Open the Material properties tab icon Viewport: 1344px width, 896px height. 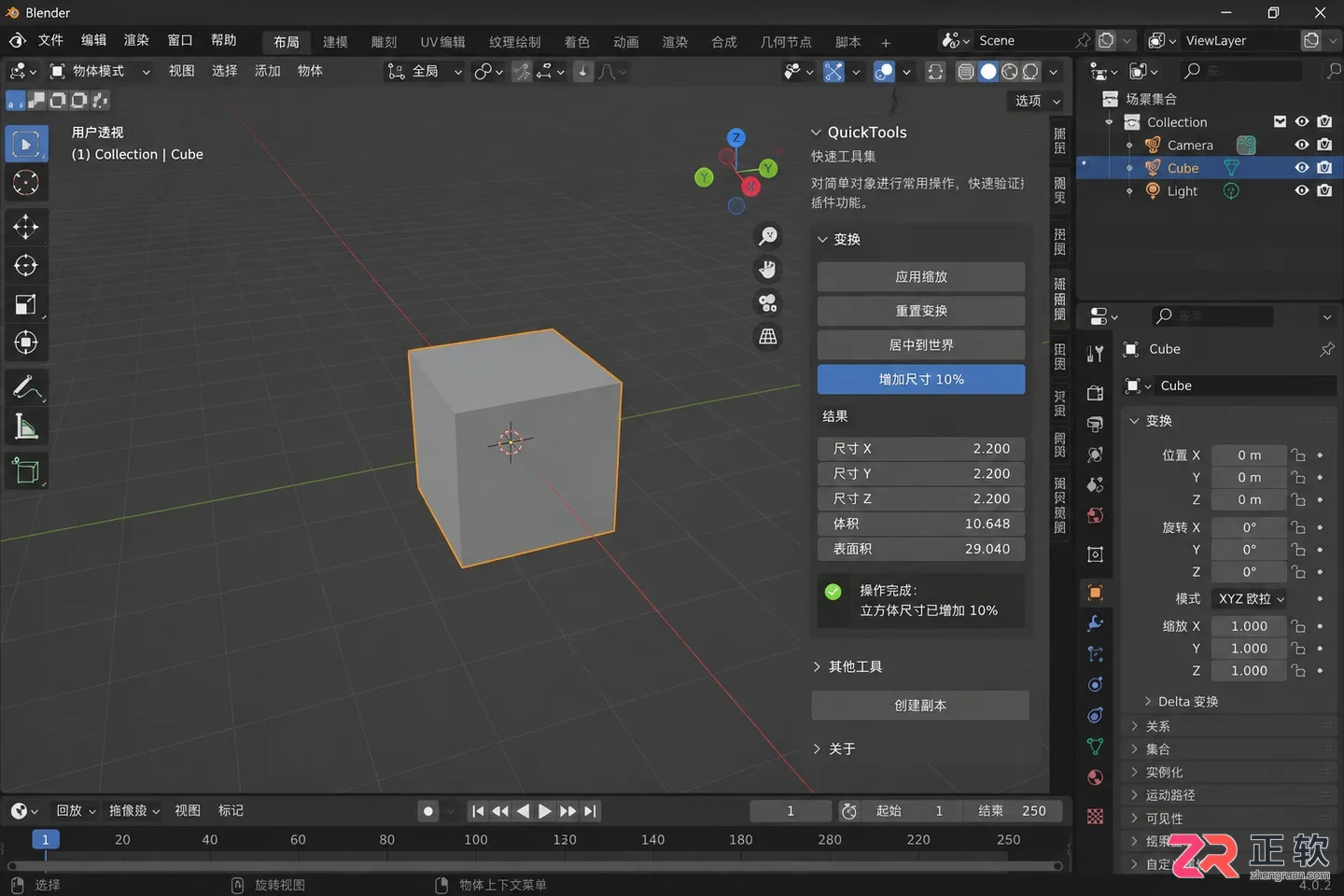coord(1096,777)
